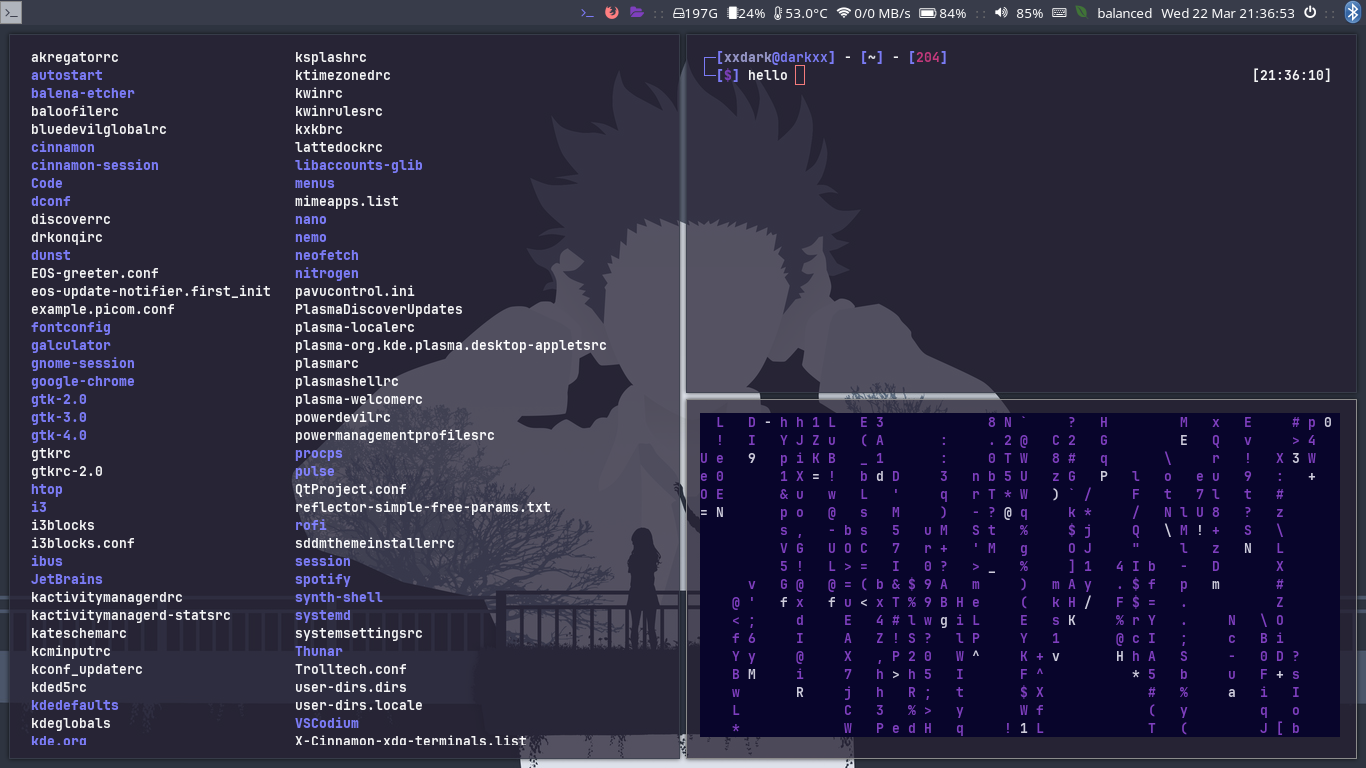
Task: Click the 'Code' directory entry
Action: (47, 183)
